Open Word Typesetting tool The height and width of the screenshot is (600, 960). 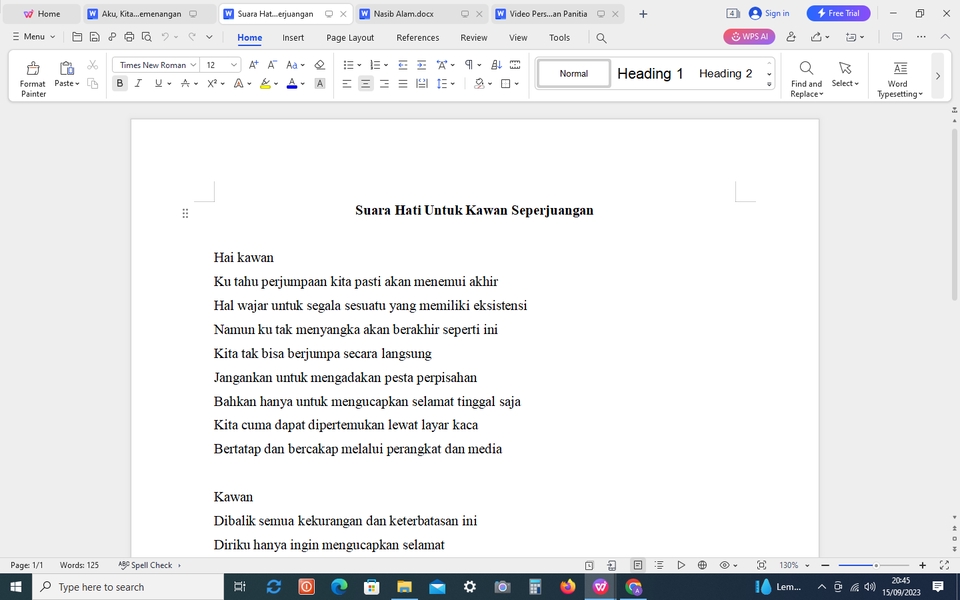coord(899,79)
